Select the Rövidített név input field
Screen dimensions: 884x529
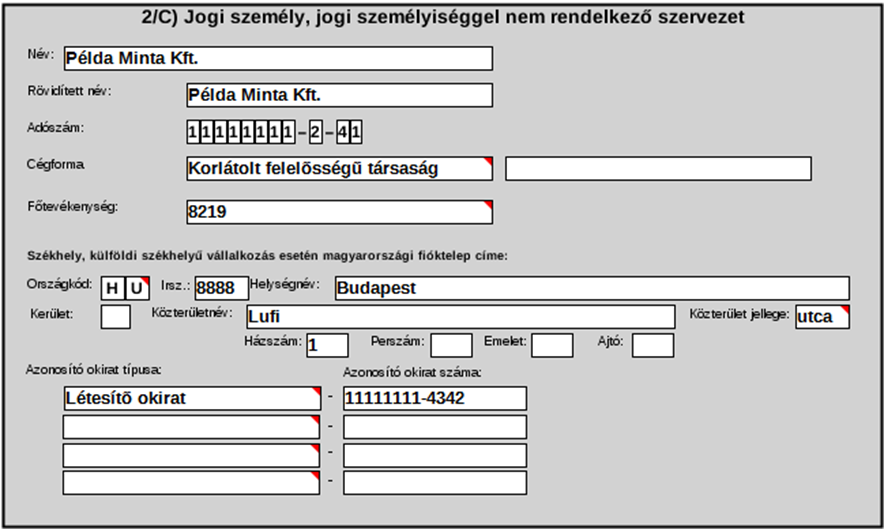[339, 95]
